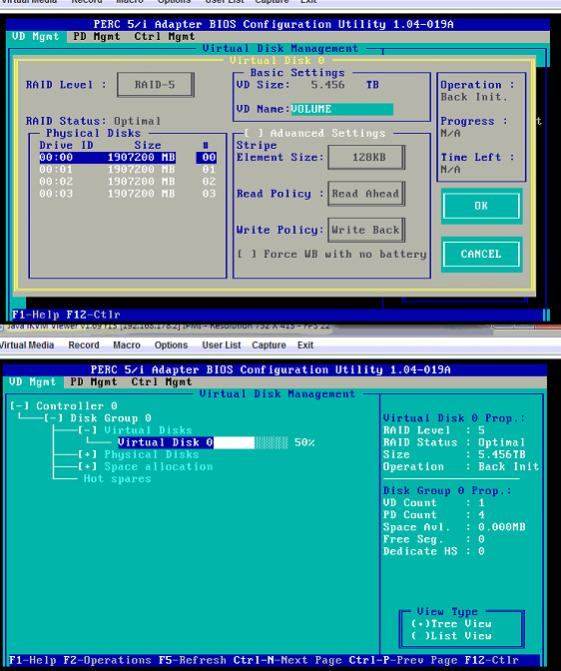Open the Write Policy Write Back selector
The height and width of the screenshot is (671, 561).
[x=366, y=230]
